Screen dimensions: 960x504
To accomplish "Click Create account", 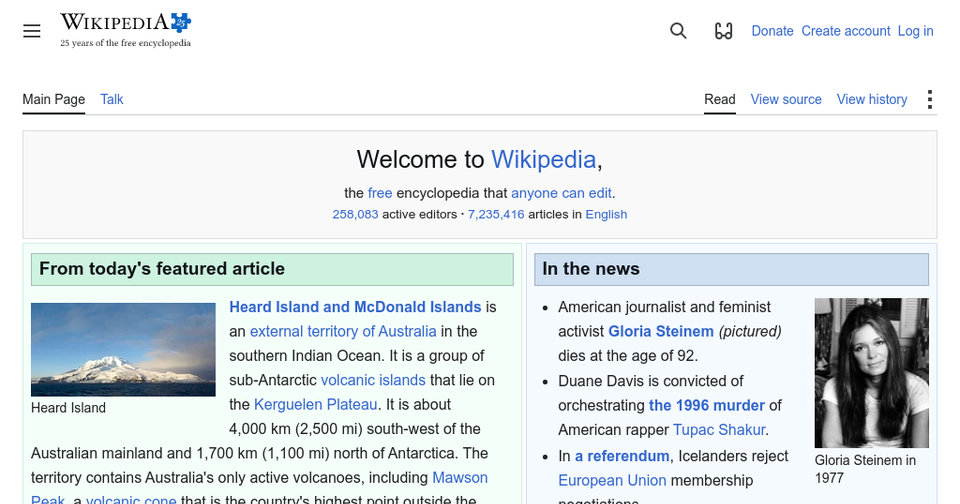I will click(x=846, y=31).
